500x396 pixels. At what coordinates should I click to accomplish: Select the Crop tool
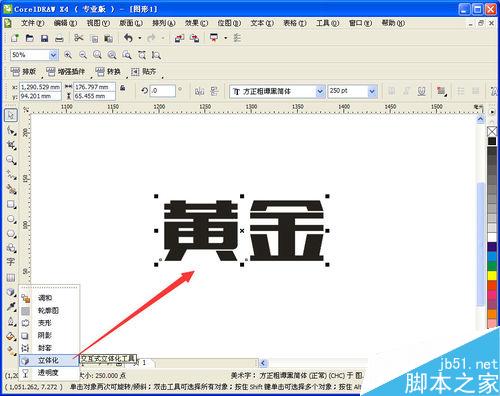(11, 145)
